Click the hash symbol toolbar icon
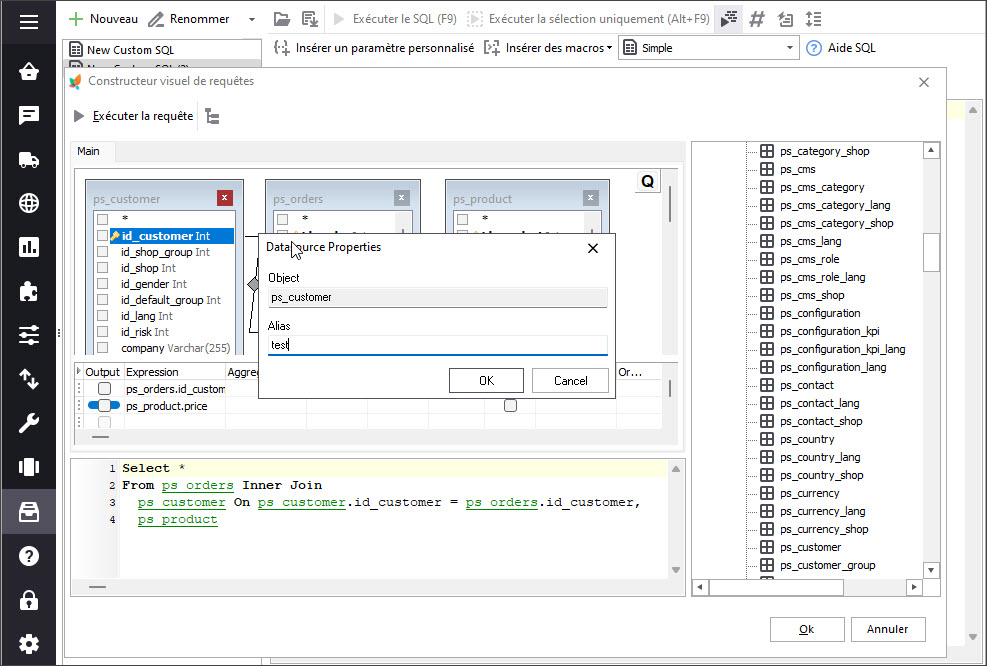Screen dimensions: 987x666 click(x=757, y=19)
